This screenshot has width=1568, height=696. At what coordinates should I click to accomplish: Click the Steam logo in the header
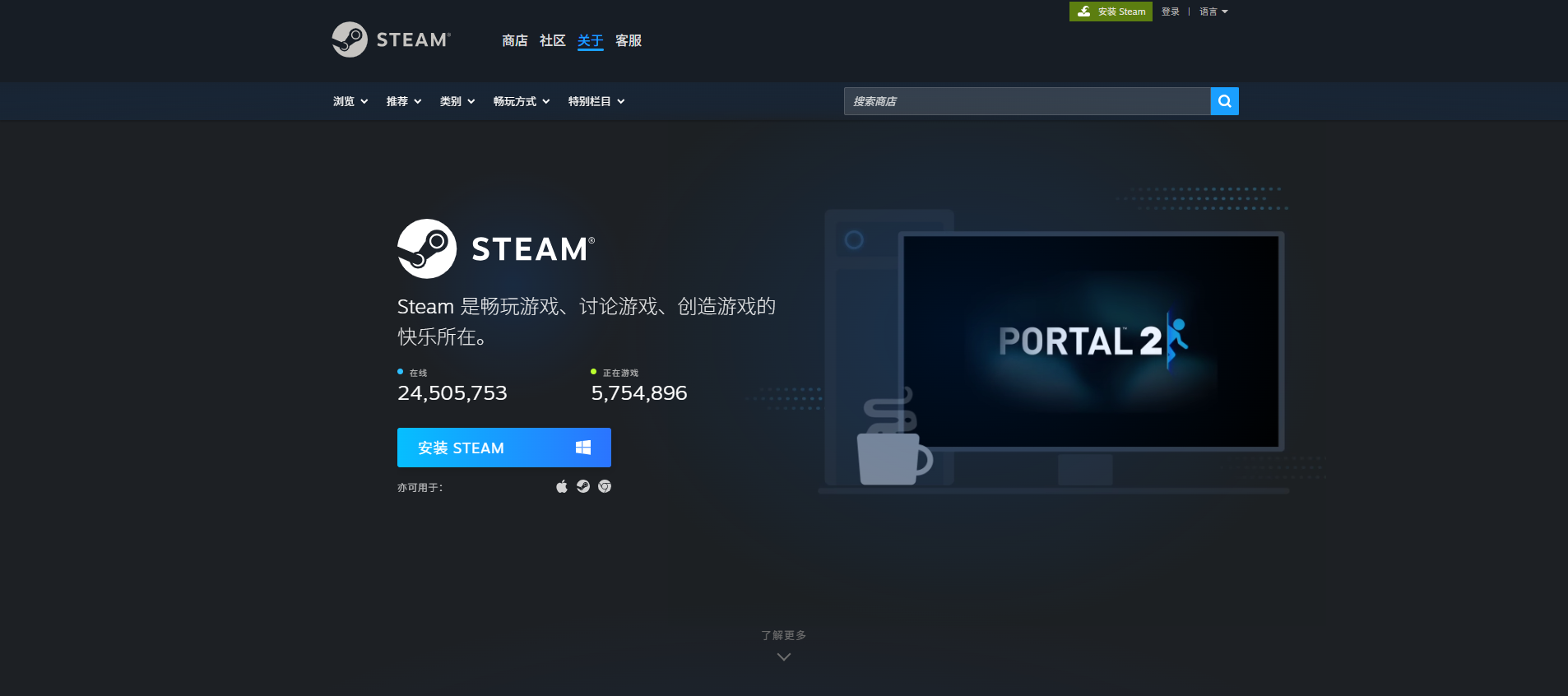(391, 39)
